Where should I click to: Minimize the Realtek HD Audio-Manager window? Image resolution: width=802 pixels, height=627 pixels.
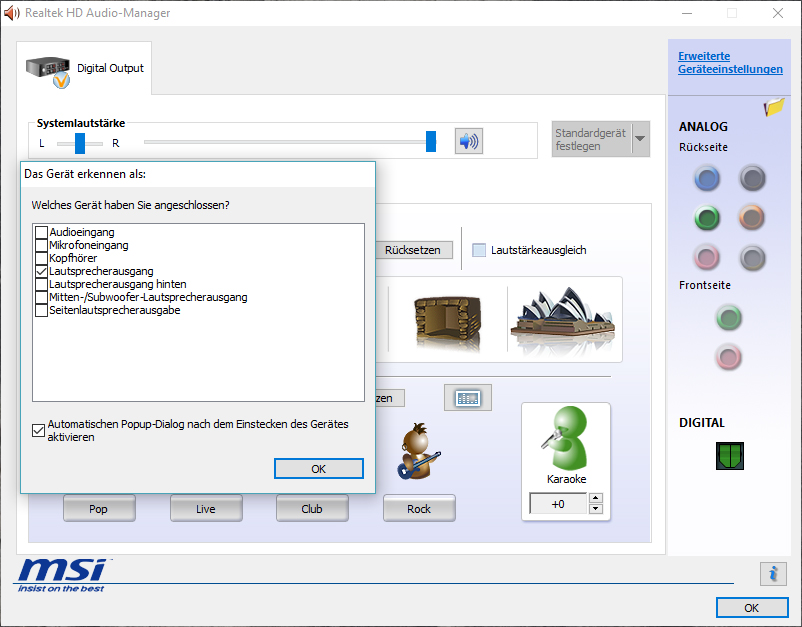coord(687,13)
